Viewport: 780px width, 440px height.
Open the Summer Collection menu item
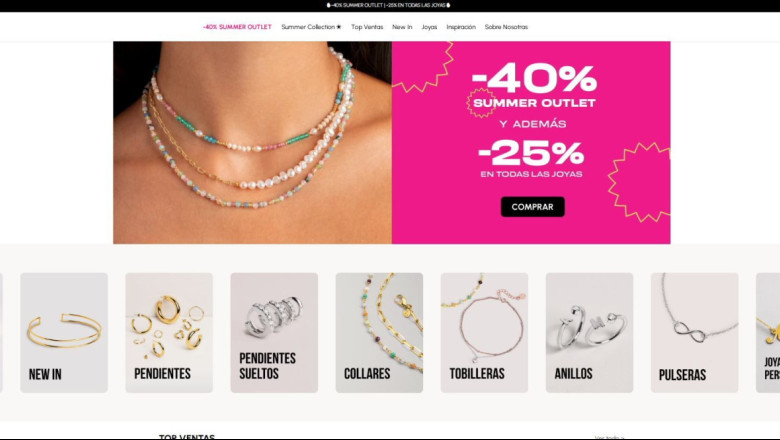[x=311, y=27]
